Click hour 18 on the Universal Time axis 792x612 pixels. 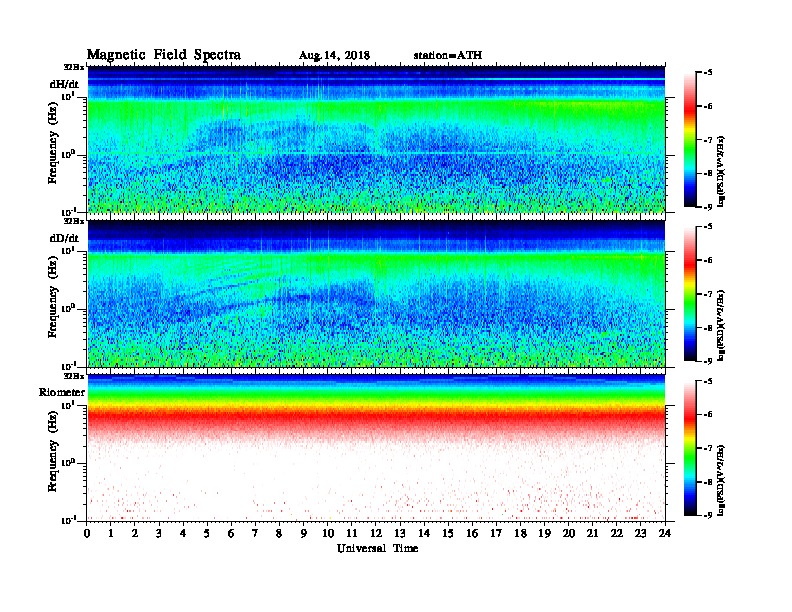[x=521, y=533]
